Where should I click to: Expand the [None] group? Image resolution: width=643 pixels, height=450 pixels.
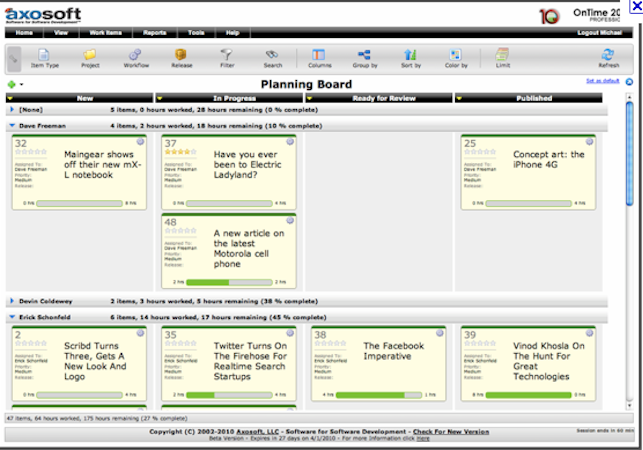[x=12, y=110]
